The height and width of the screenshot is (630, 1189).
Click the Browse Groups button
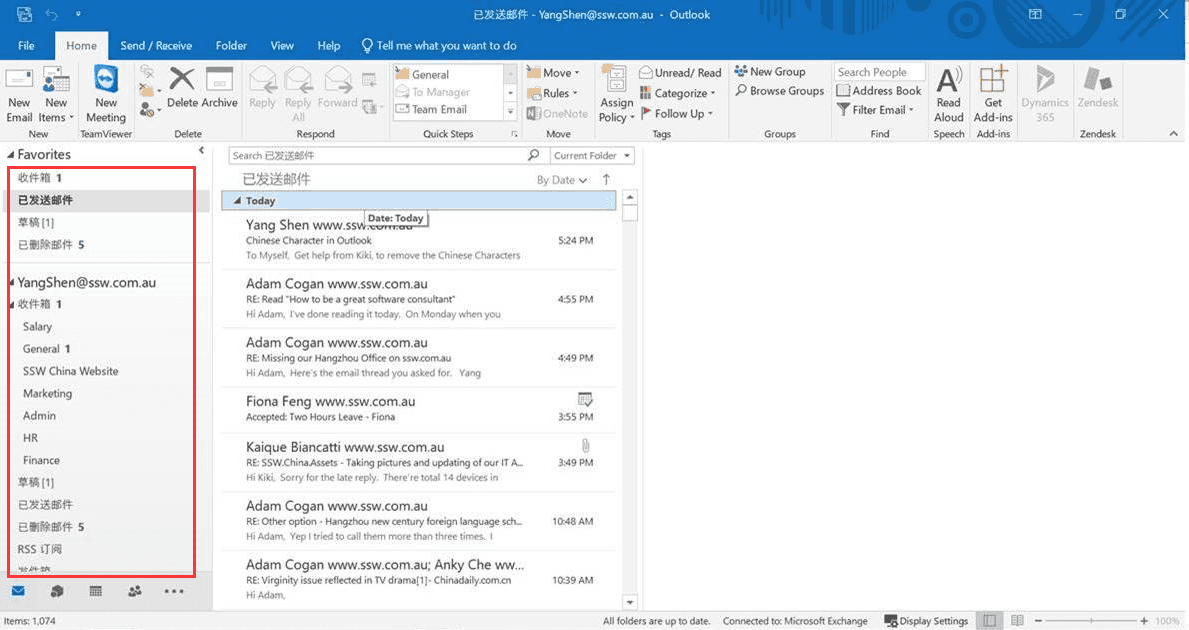click(779, 91)
